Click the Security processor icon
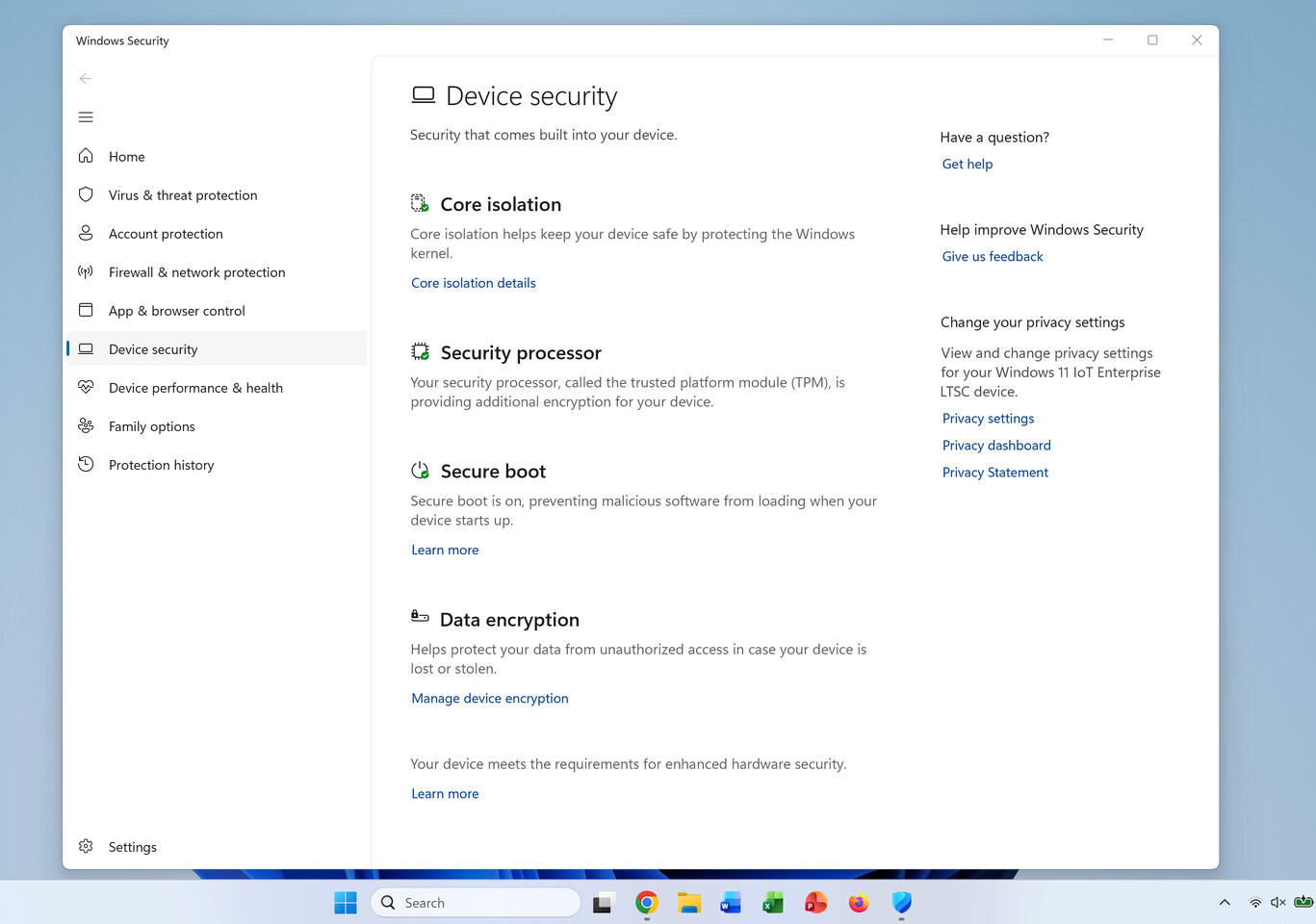Screen dimensions: 1316x924 click(419, 351)
